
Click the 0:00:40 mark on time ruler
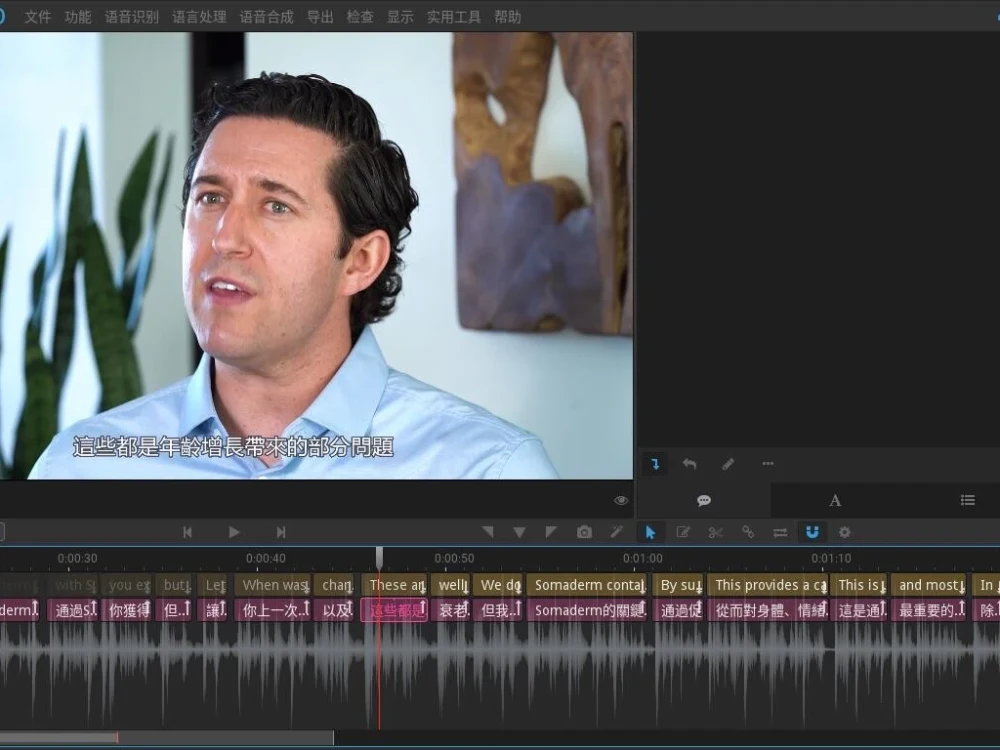click(x=265, y=558)
